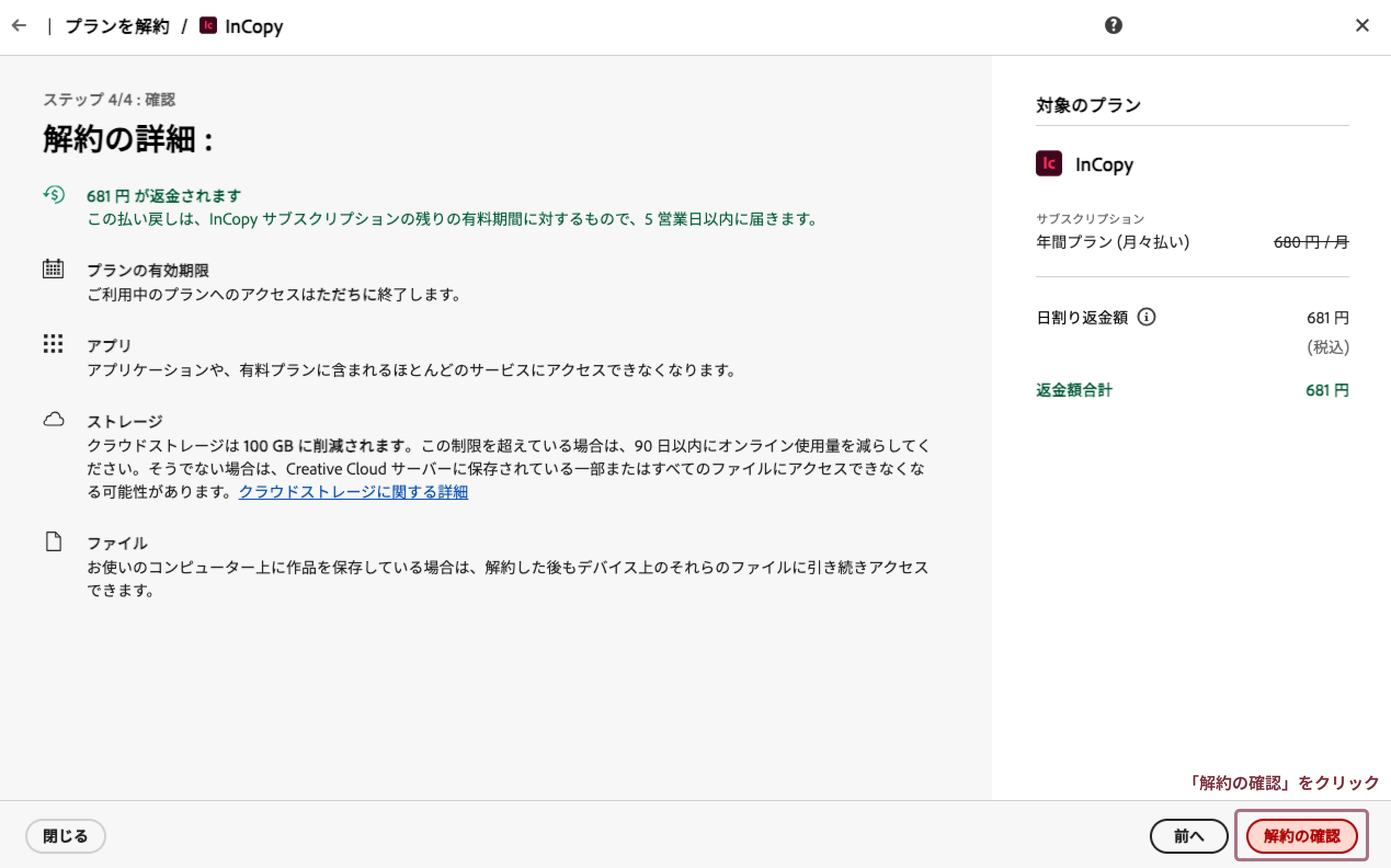Image resolution: width=1391 pixels, height=868 pixels.
Task: Click the green 681 円 total amount
Action: (x=1327, y=390)
